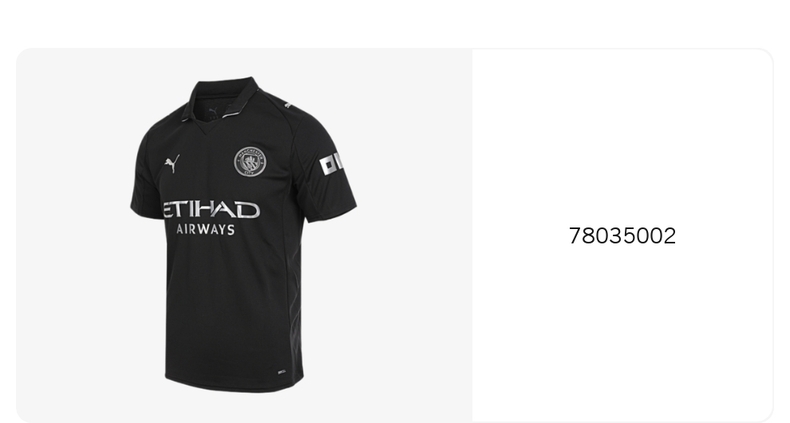Click the side seam panel of jersey
The height and width of the screenshot is (423, 790).
296,282
